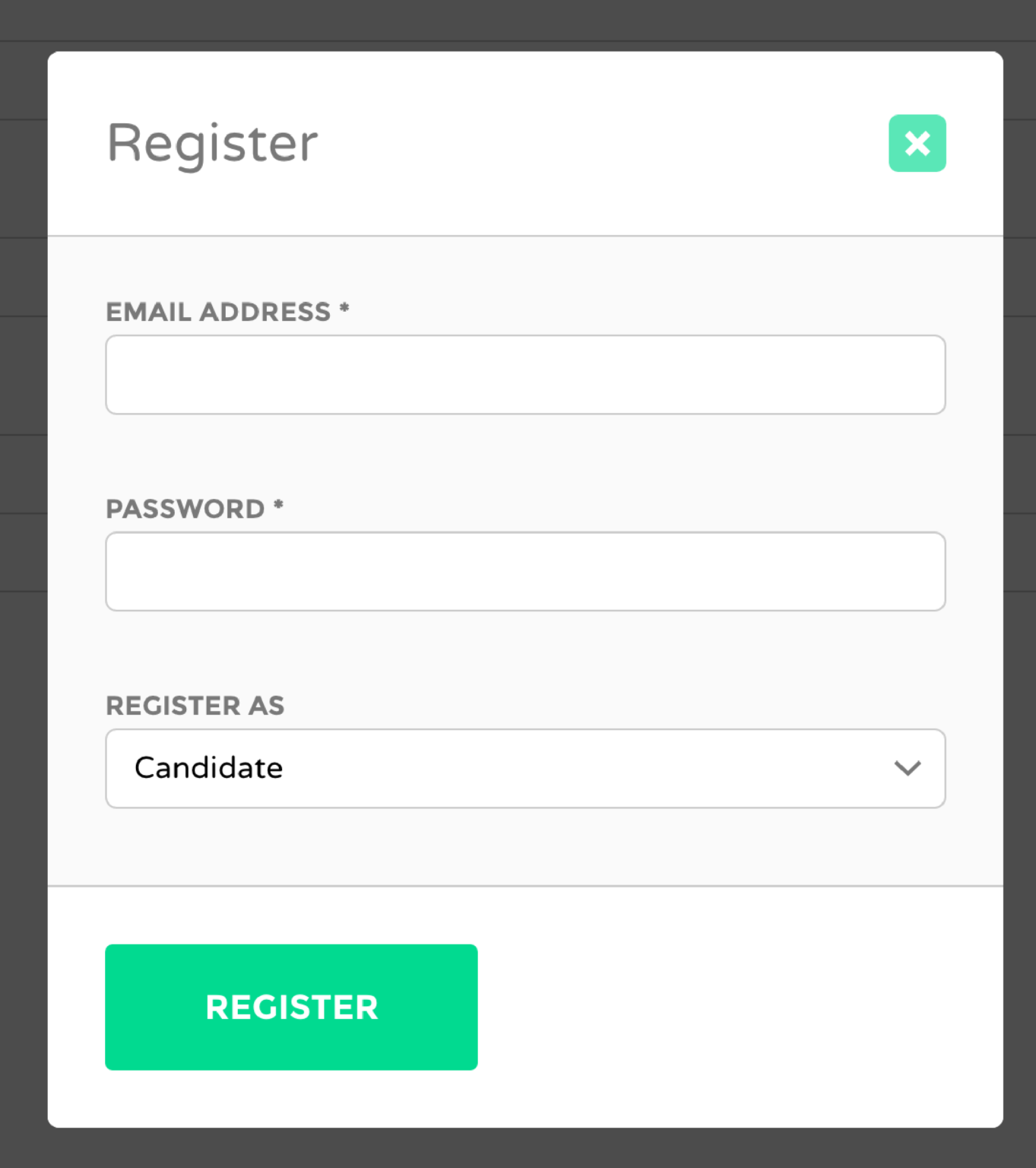
Task: Click inside the PASSWORD text box
Action: [524, 571]
